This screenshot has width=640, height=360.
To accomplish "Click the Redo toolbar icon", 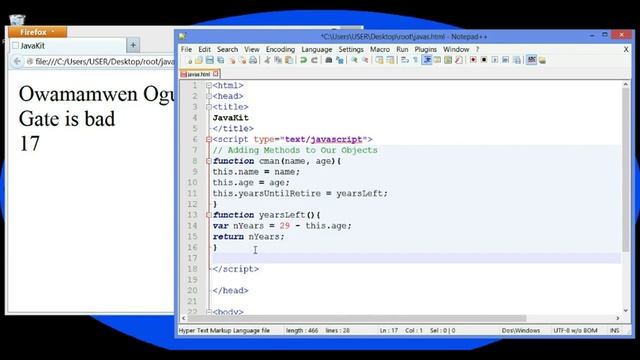I will [x=314, y=60].
